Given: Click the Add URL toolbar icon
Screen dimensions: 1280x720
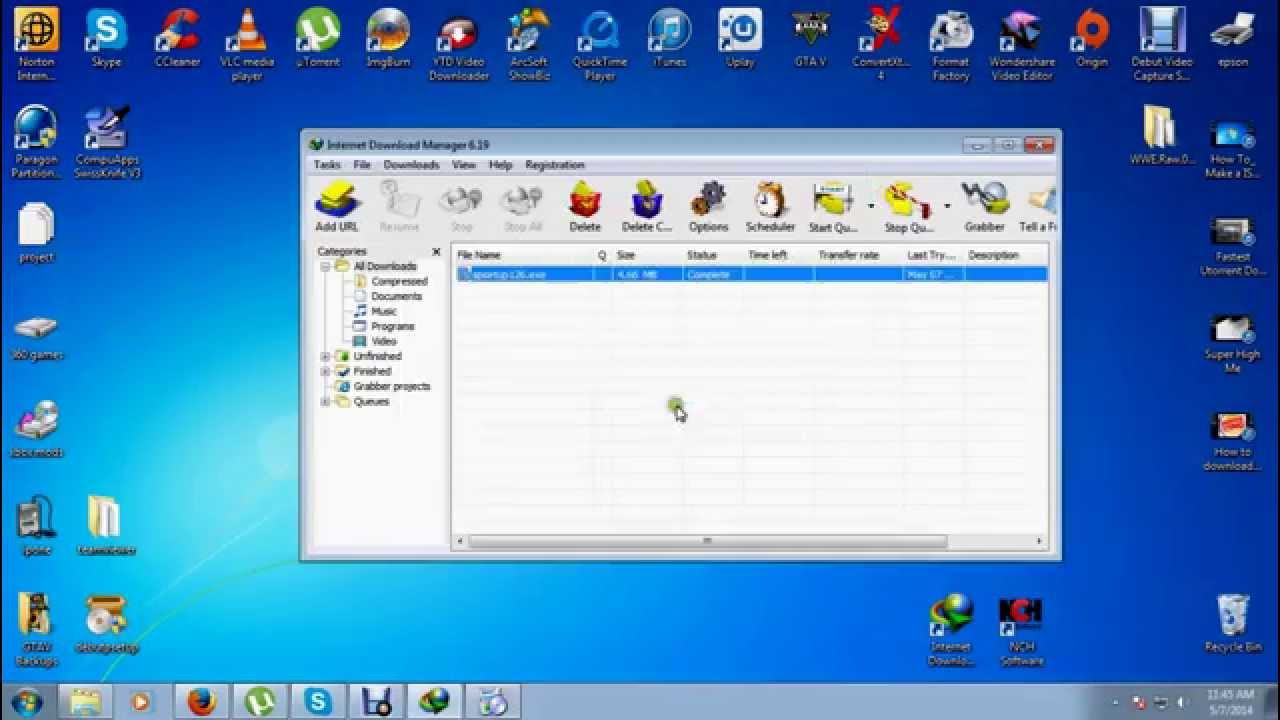Looking at the screenshot, I should point(337,207).
